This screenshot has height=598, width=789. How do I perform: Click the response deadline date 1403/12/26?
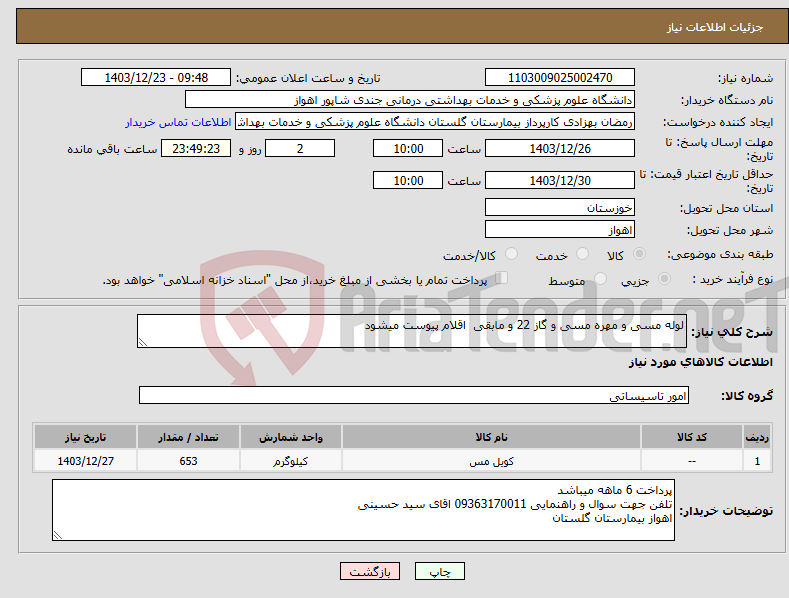pos(560,148)
